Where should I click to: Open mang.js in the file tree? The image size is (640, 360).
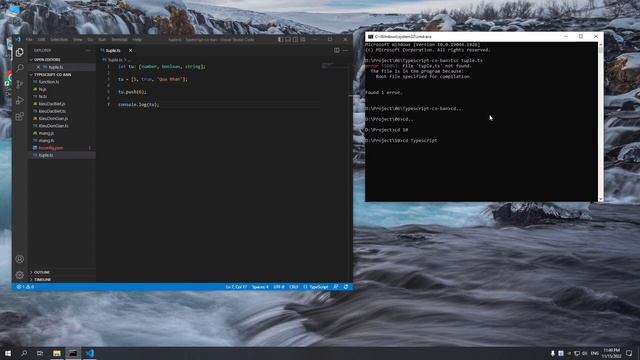point(62,133)
